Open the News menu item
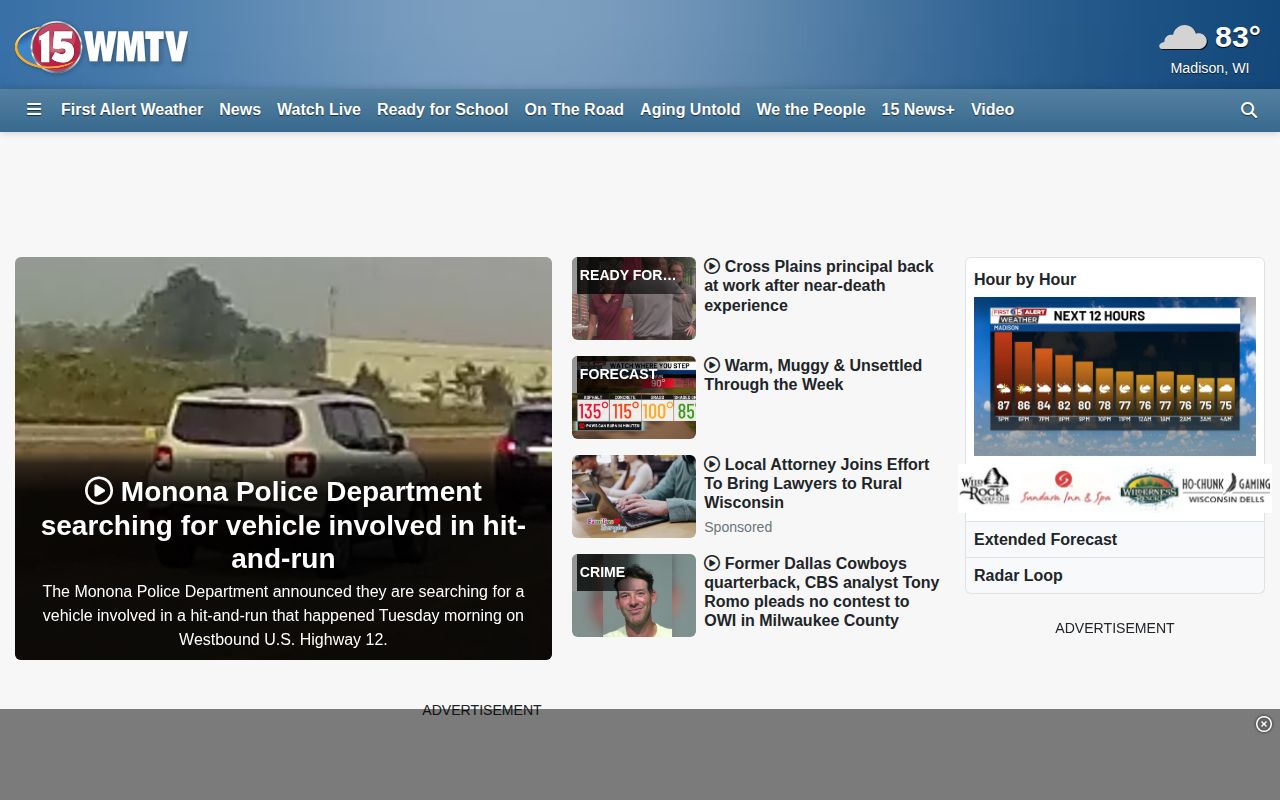The image size is (1280, 800). 240,110
